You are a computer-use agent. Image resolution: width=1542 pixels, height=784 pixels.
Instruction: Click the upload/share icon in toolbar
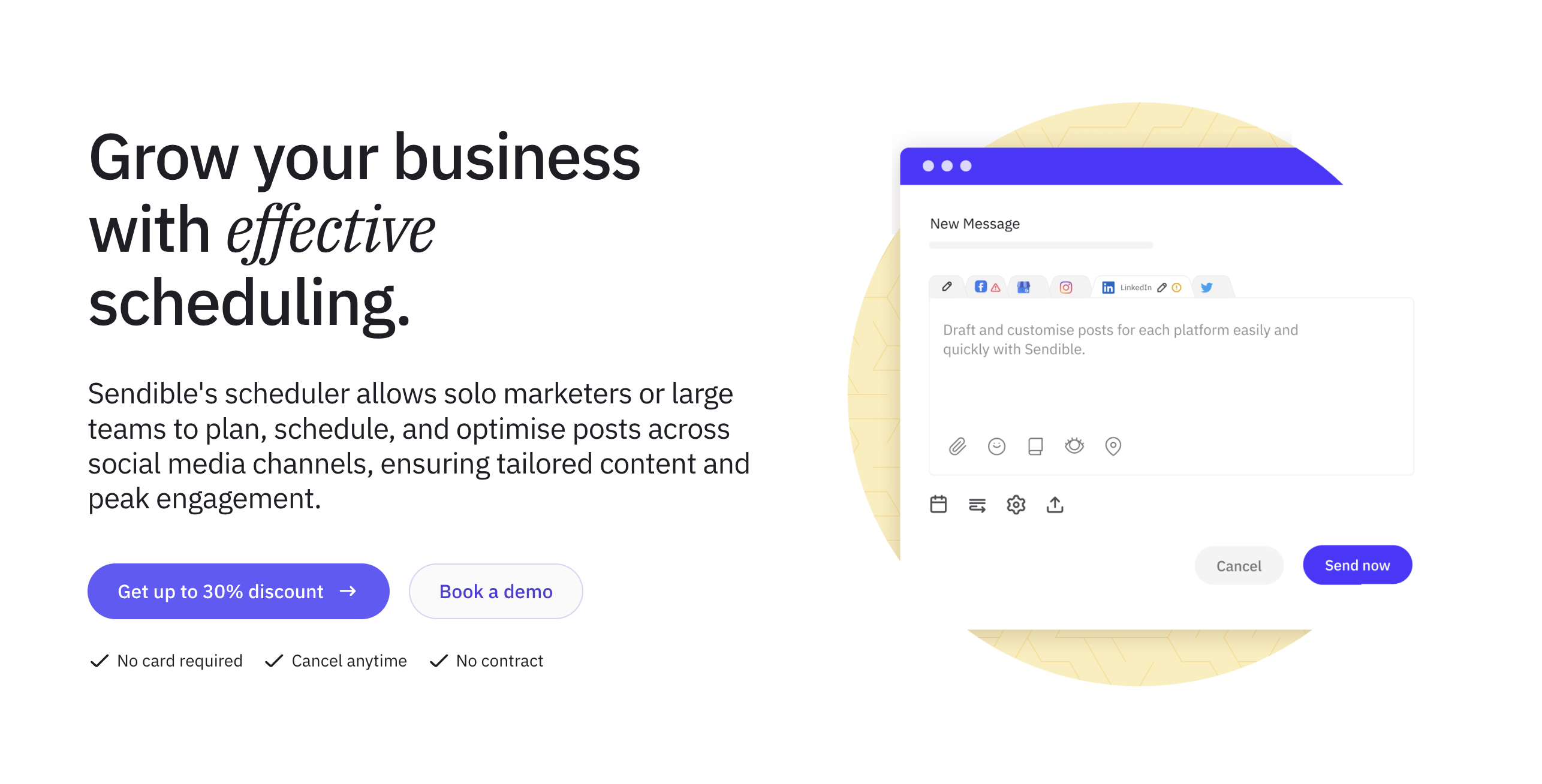click(1054, 503)
